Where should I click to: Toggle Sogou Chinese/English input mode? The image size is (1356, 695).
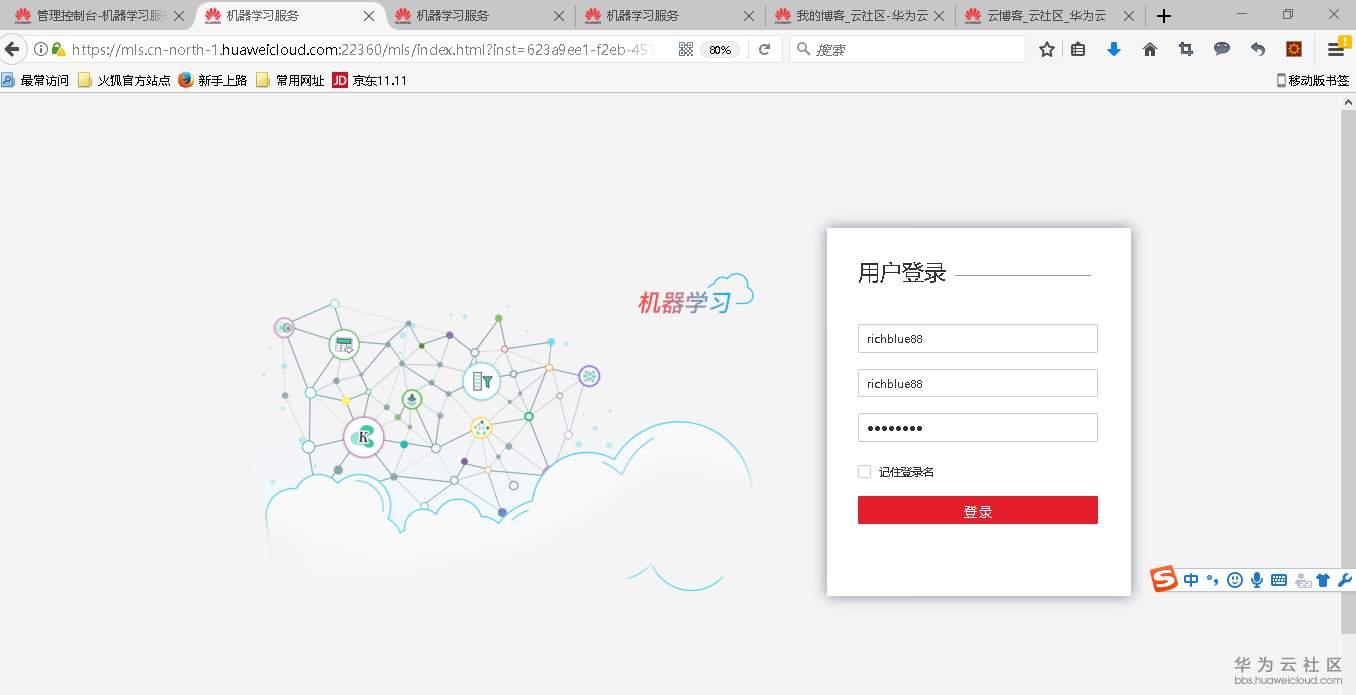1190,579
